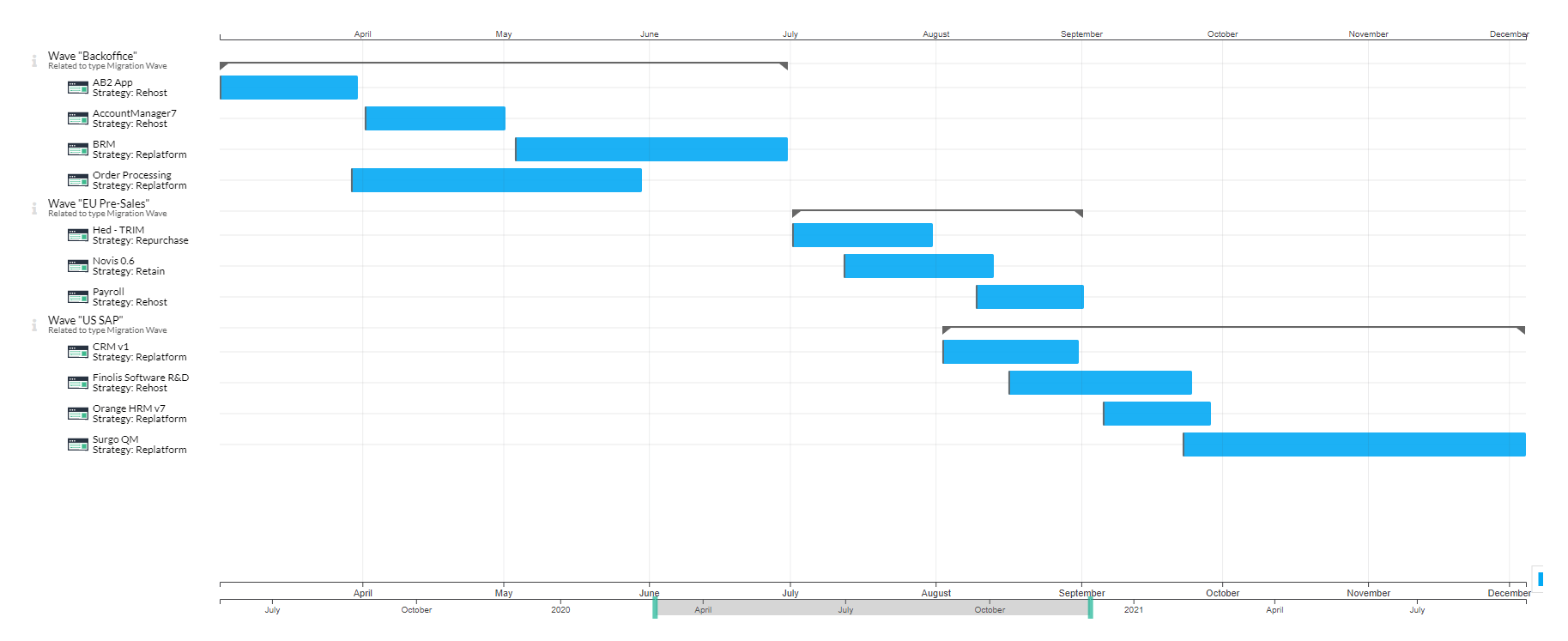Click the Order Processing gantt bar
The image size is (1568, 641).
pyautogui.click(x=496, y=180)
